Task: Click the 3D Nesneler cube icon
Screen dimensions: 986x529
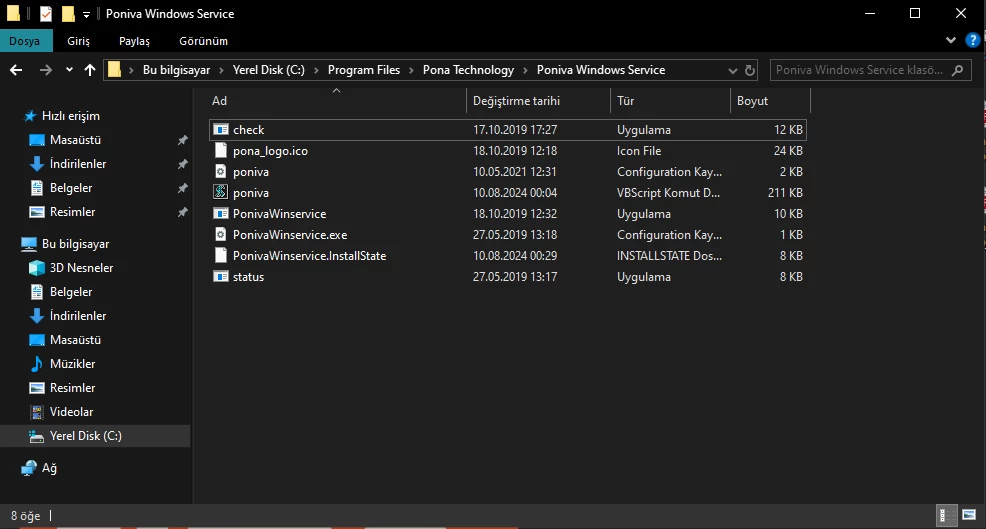Action: (x=37, y=268)
